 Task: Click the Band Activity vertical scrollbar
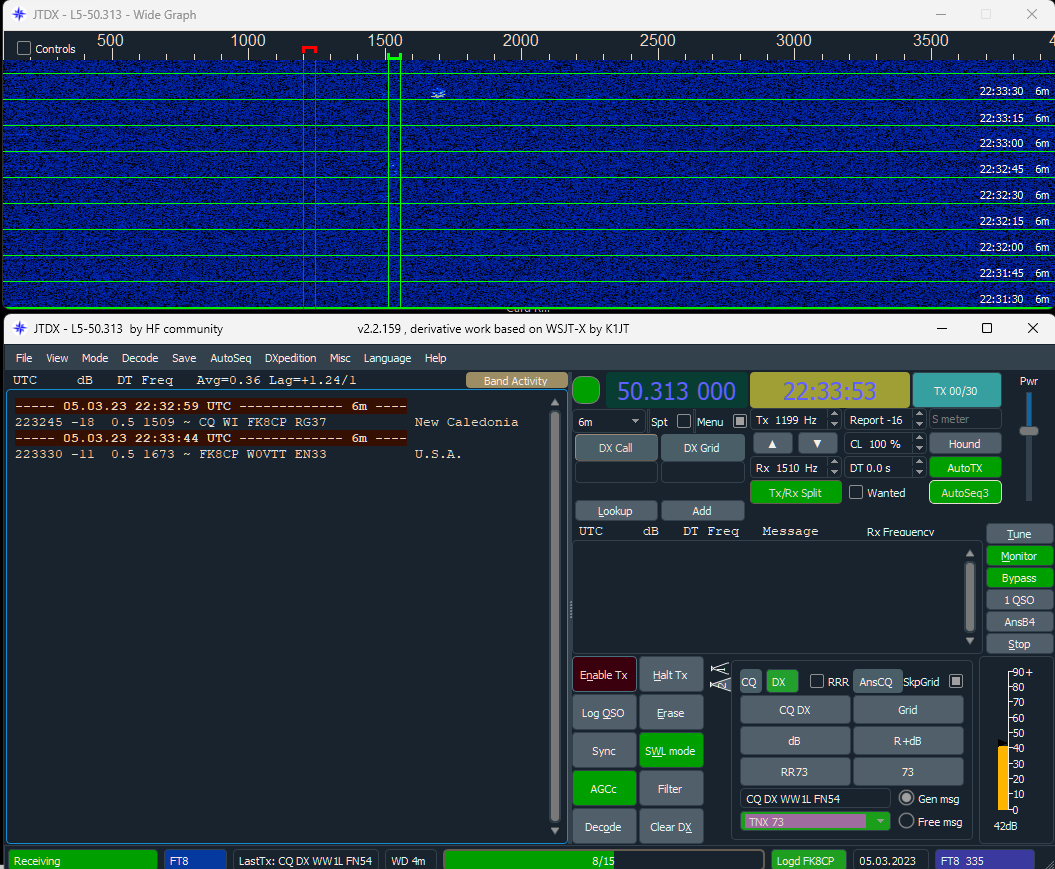click(x=554, y=616)
